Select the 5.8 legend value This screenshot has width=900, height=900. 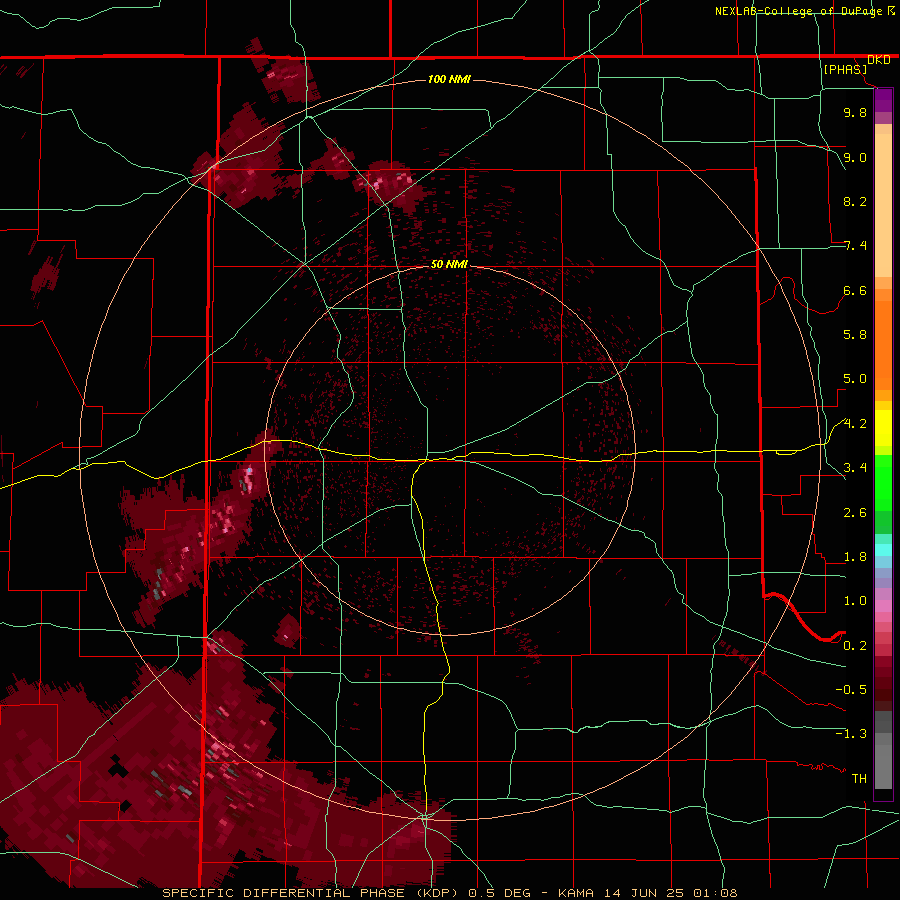(855, 335)
